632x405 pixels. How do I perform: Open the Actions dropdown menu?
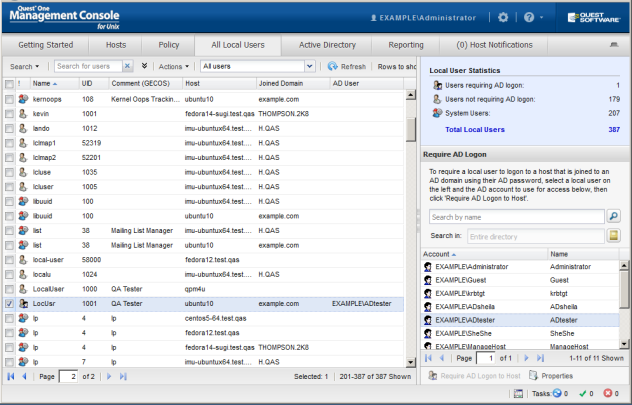point(174,66)
